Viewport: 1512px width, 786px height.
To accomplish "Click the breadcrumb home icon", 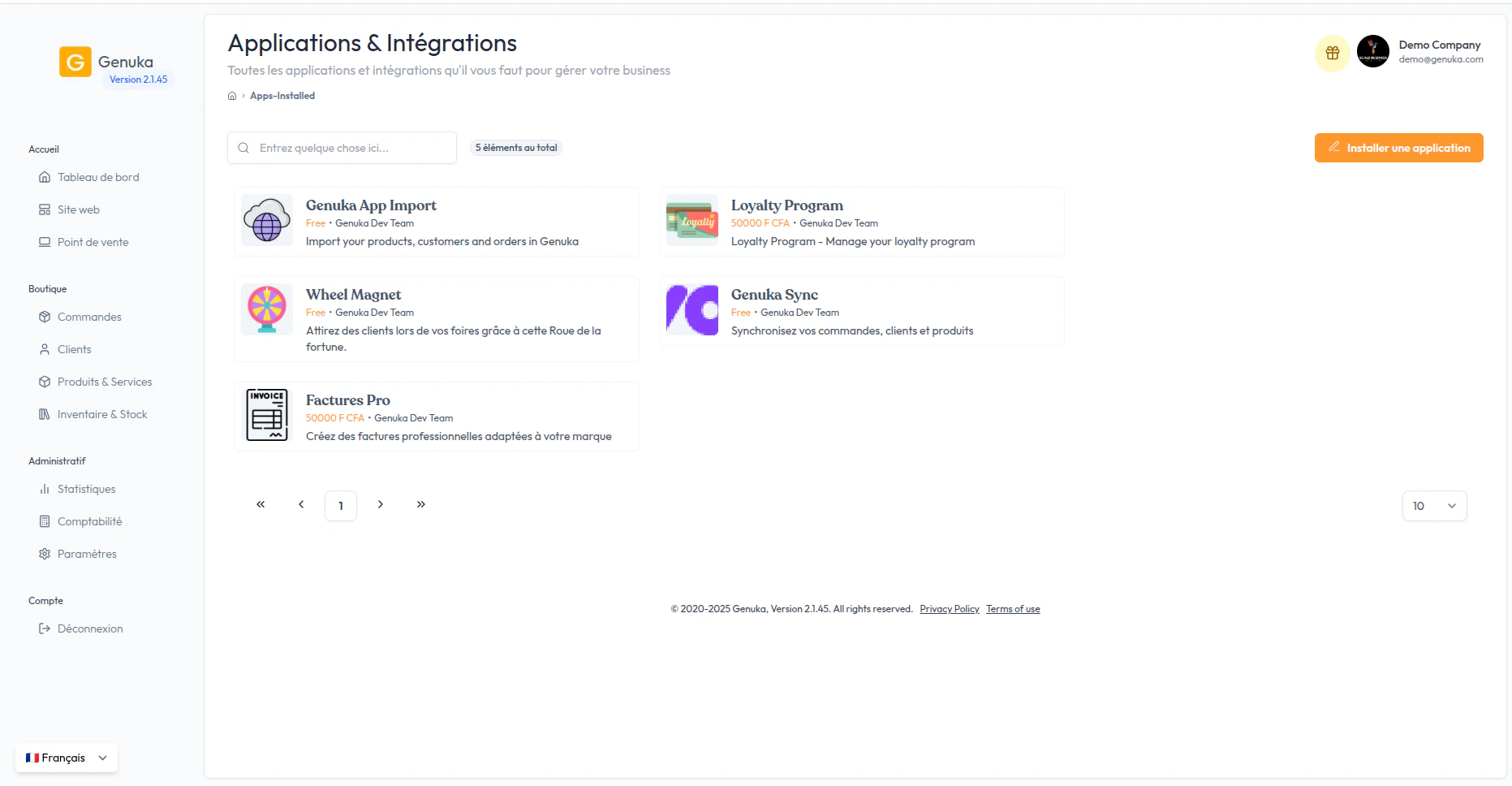I will click(232, 96).
